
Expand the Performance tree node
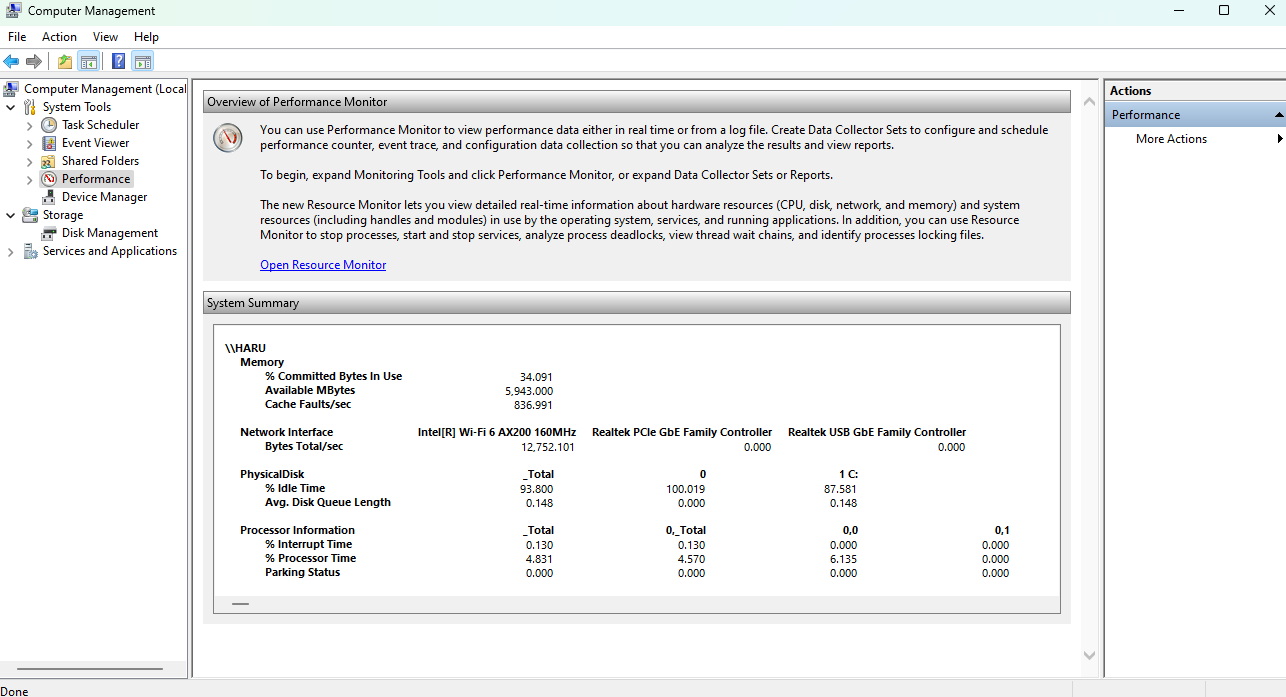pos(29,179)
